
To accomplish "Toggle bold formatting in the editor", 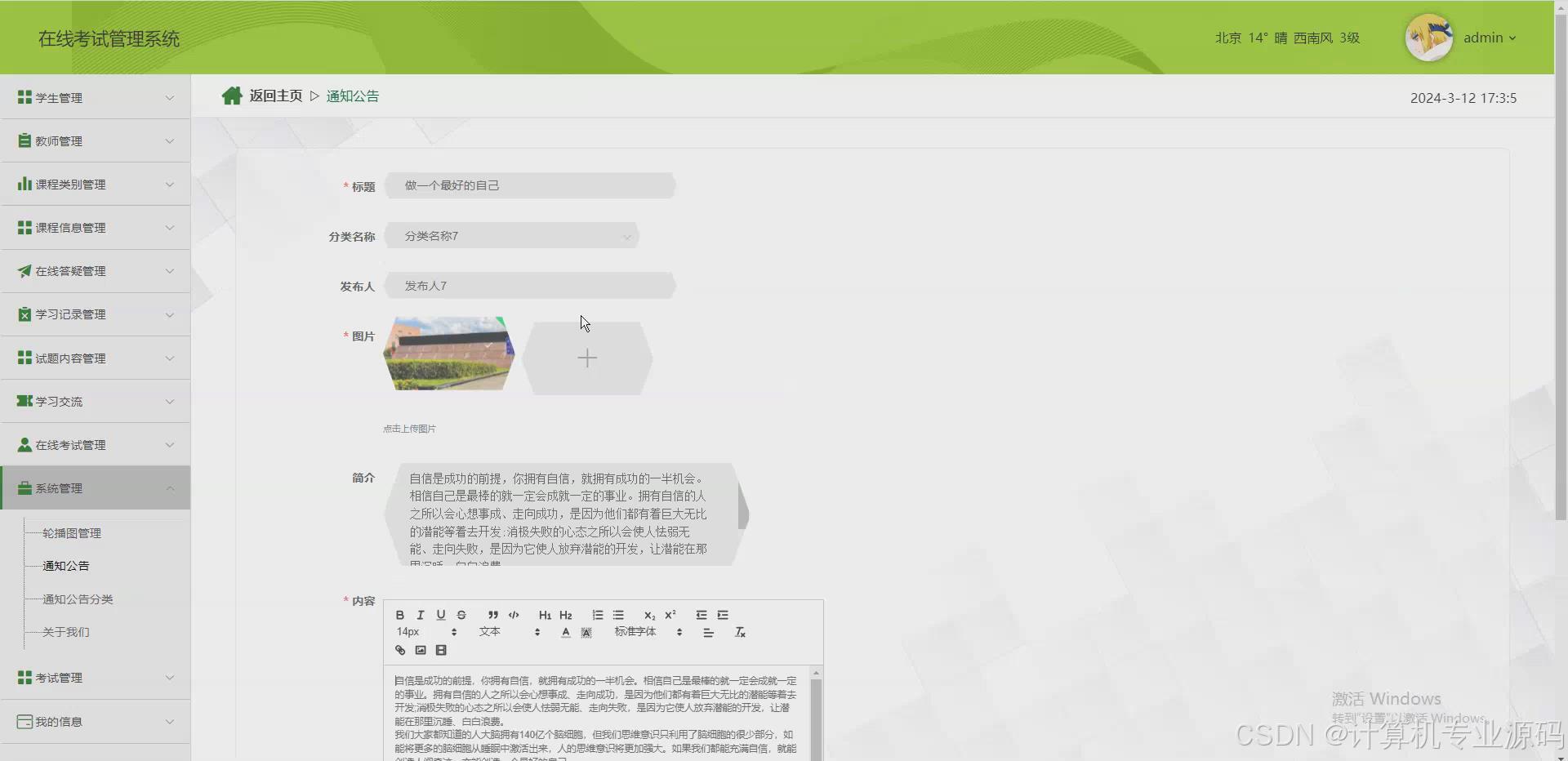I will 399,615.
